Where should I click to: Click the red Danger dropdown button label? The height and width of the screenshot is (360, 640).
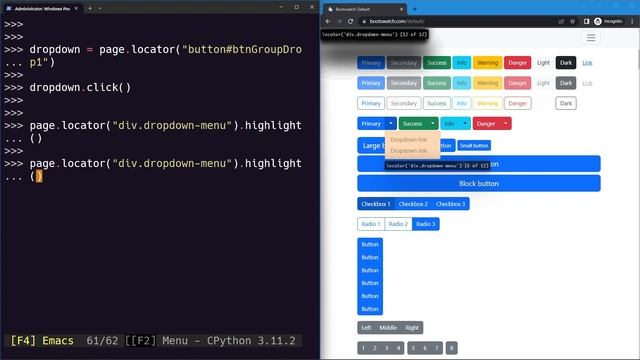tap(486, 123)
